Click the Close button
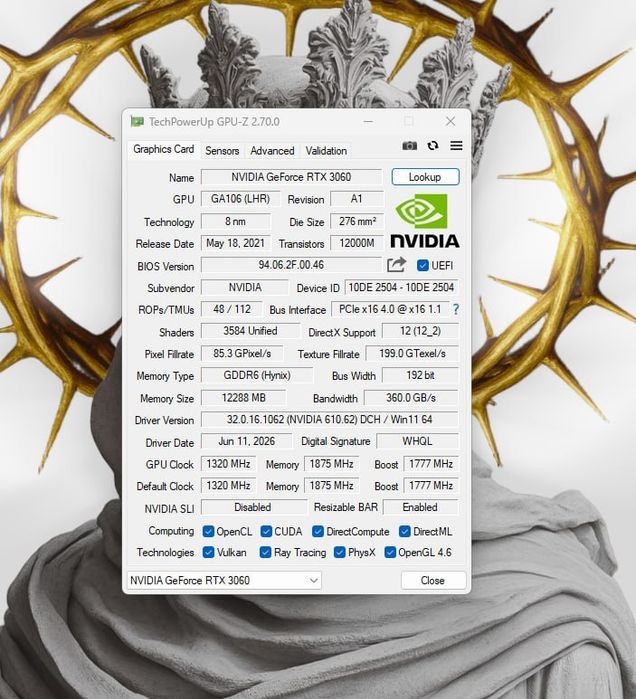The image size is (636, 699). tap(433, 580)
